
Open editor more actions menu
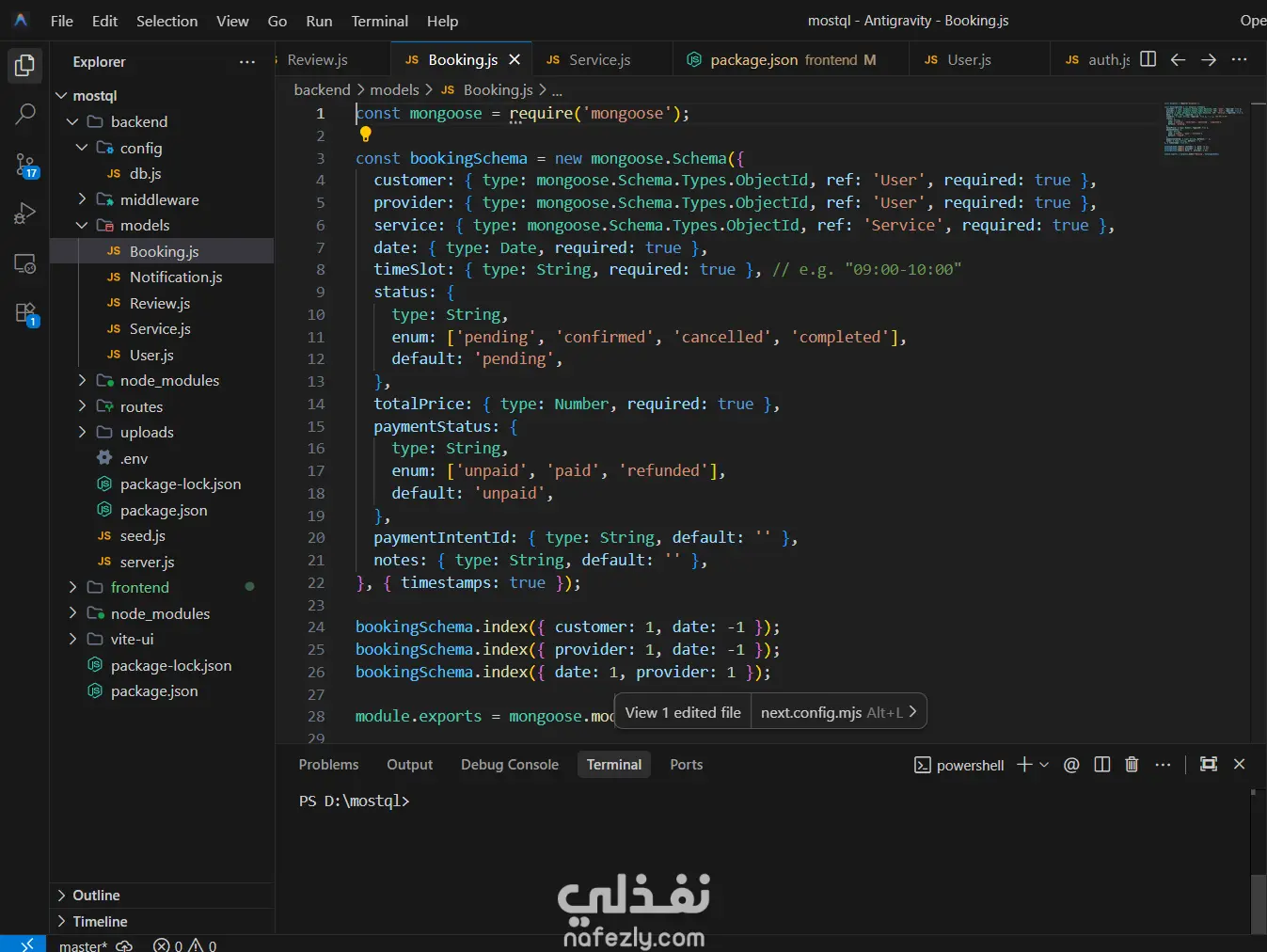click(x=1240, y=59)
